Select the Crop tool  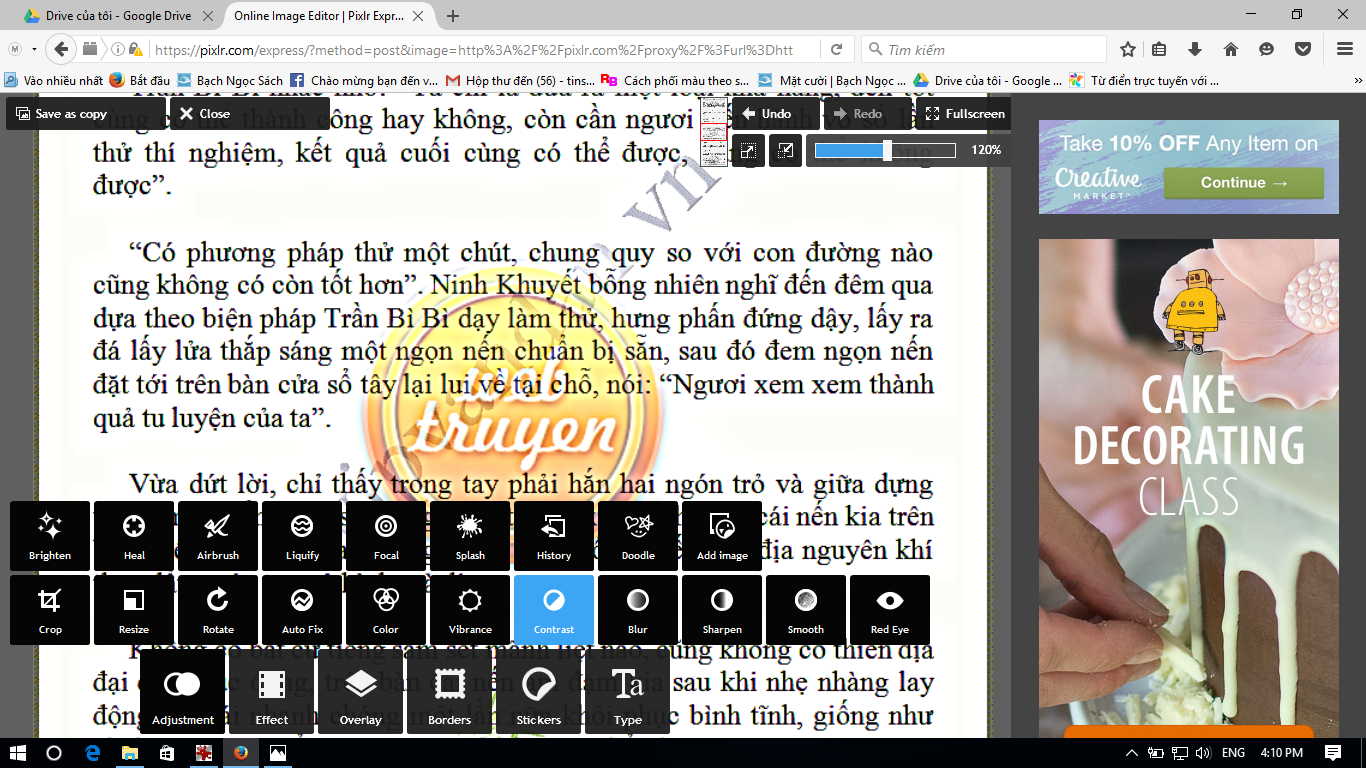tap(50, 609)
